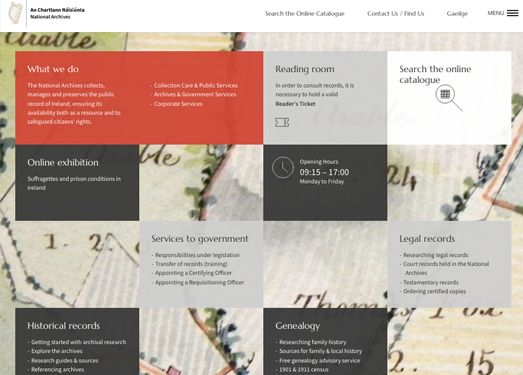Open the What we do heading
Screen dimensions: 523x375
tap(53, 69)
